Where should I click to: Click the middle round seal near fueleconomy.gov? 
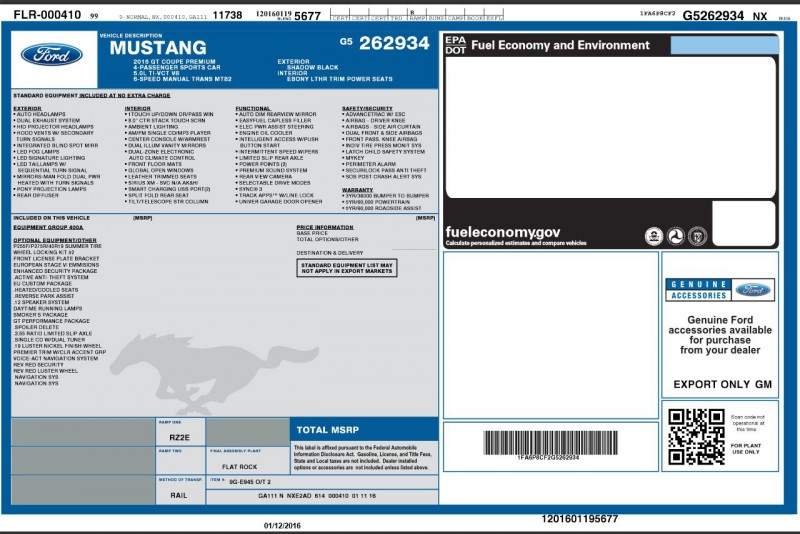(676, 236)
